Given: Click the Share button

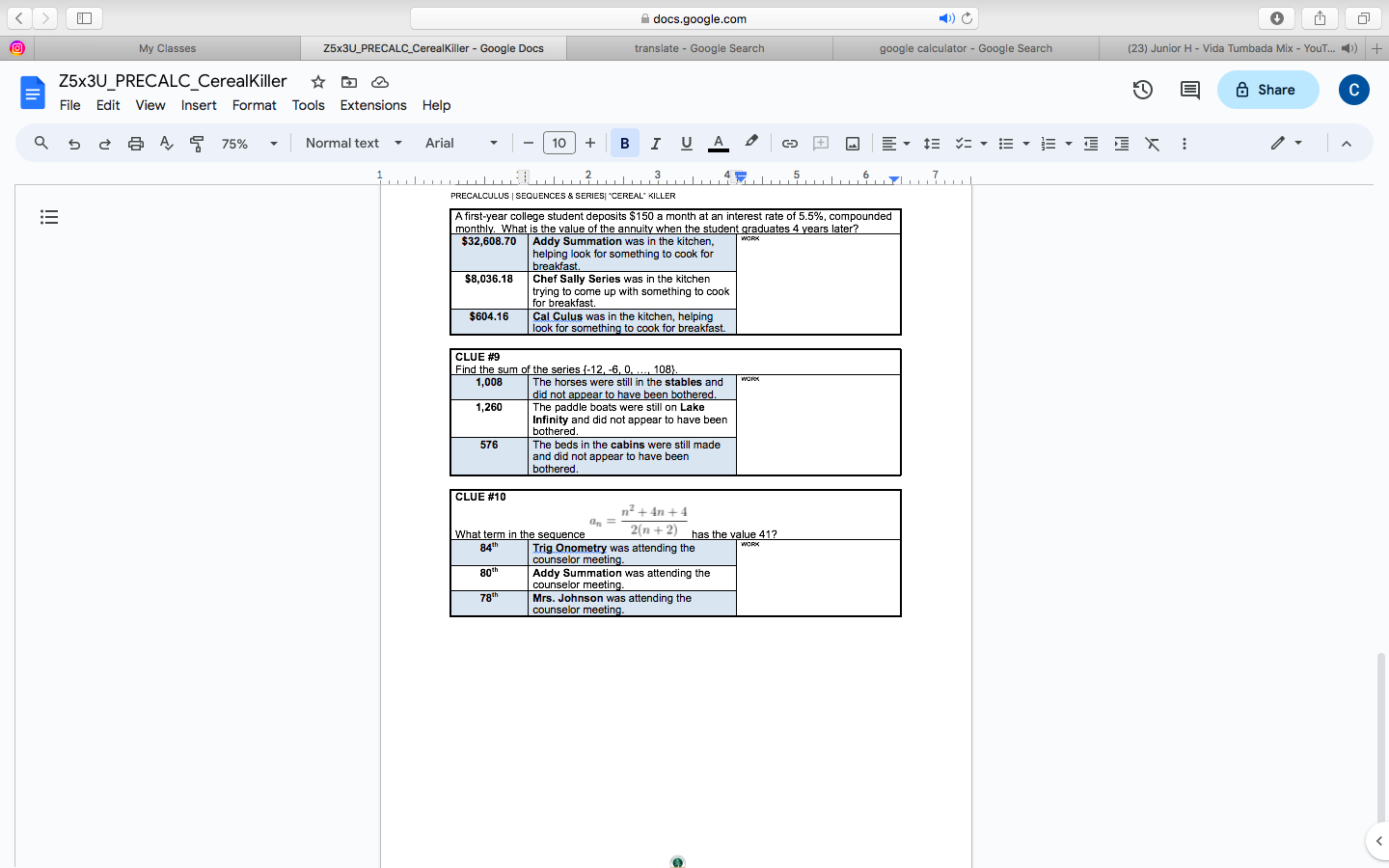Looking at the screenshot, I should [1267, 90].
